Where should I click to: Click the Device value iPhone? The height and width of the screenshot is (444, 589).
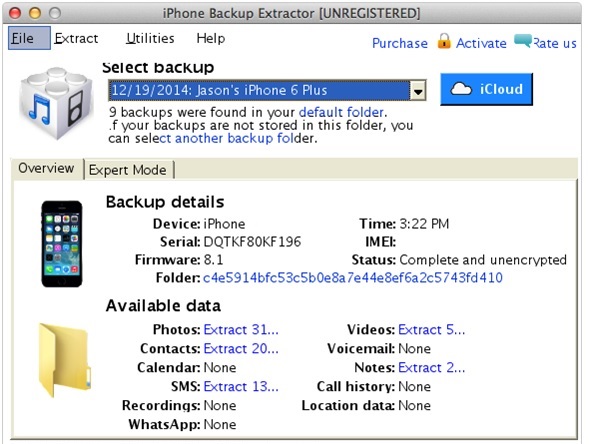[224, 224]
